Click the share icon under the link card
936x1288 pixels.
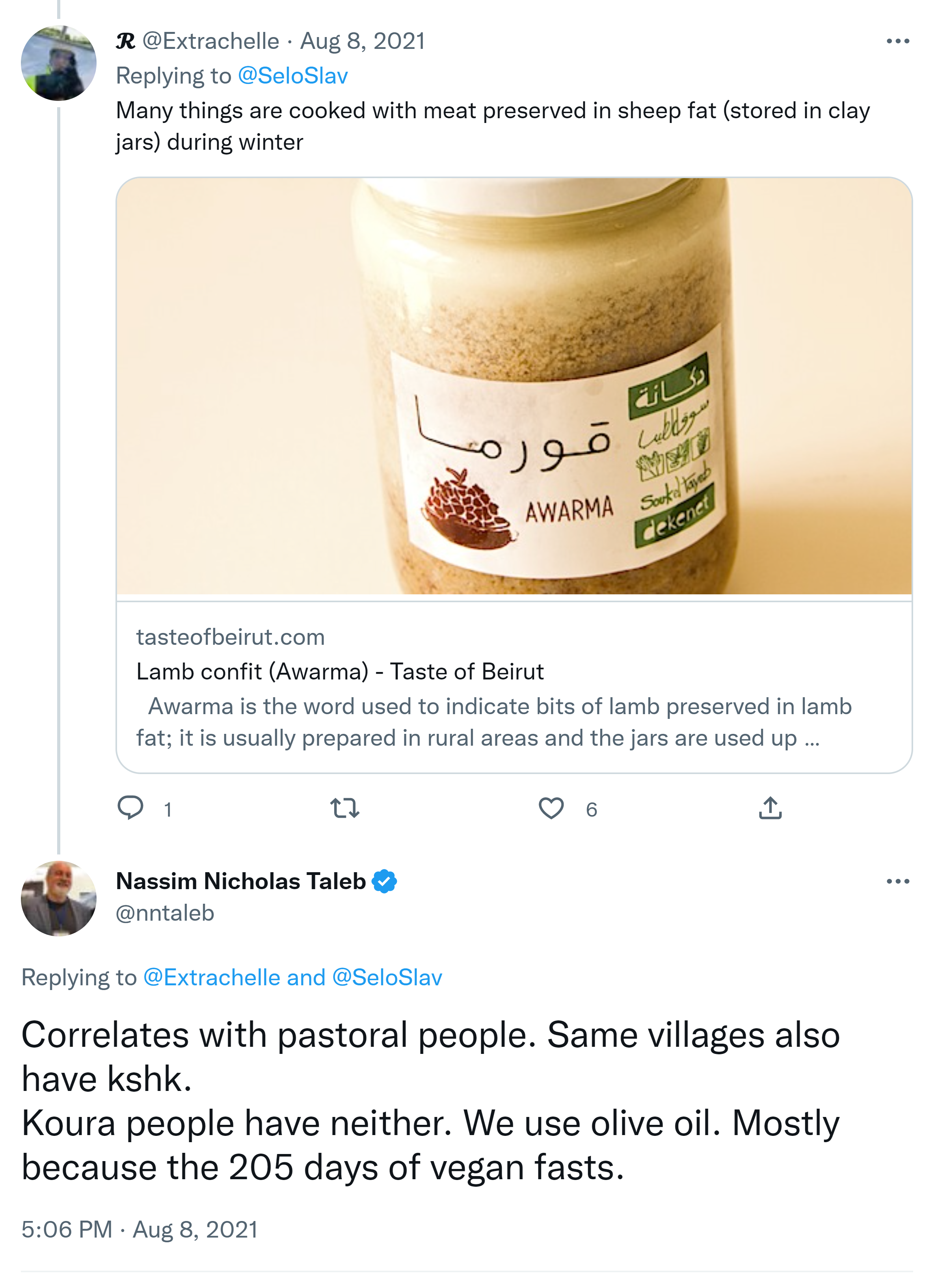click(770, 808)
